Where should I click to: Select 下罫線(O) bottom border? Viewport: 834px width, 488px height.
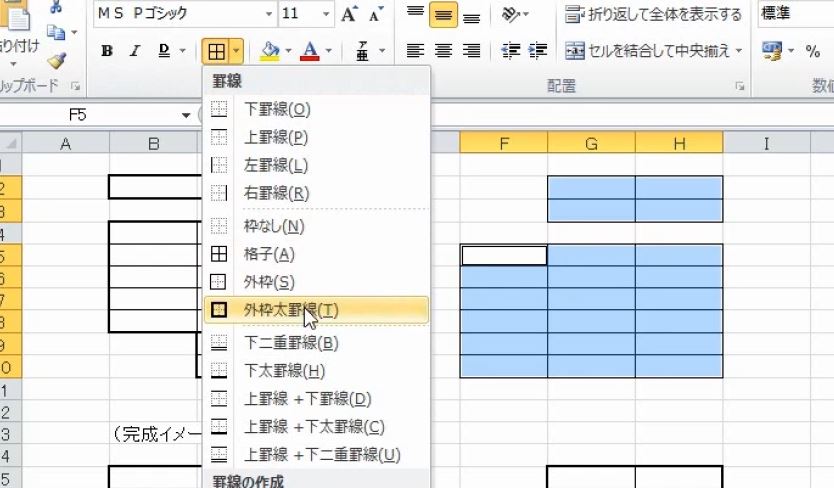tap(316, 109)
